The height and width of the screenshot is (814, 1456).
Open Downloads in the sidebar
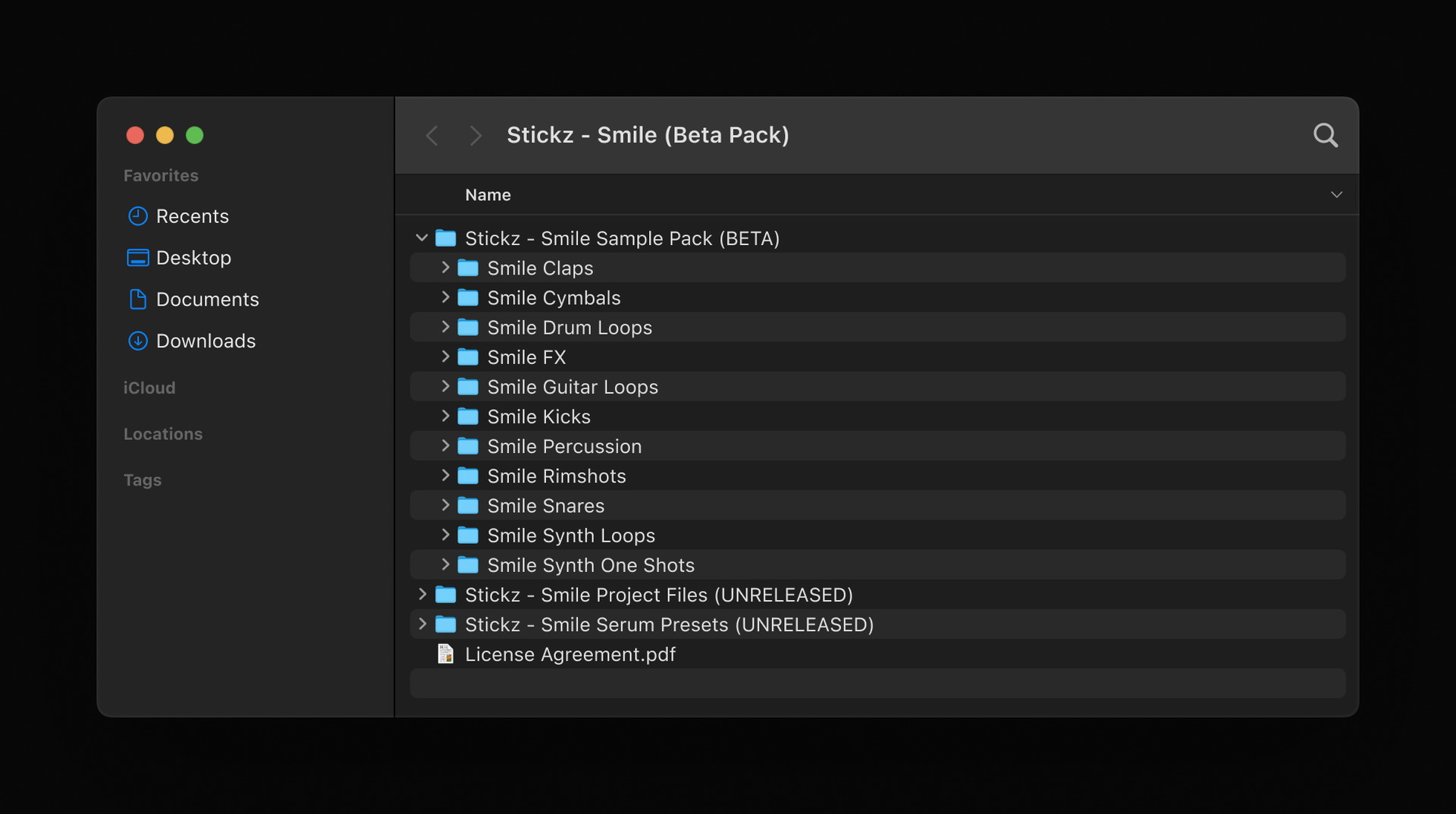tap(206, 341)
